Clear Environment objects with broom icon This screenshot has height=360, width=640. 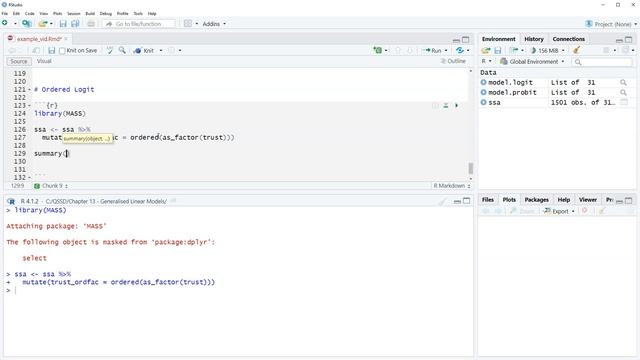pyautogui.click(x=576, y=50)
